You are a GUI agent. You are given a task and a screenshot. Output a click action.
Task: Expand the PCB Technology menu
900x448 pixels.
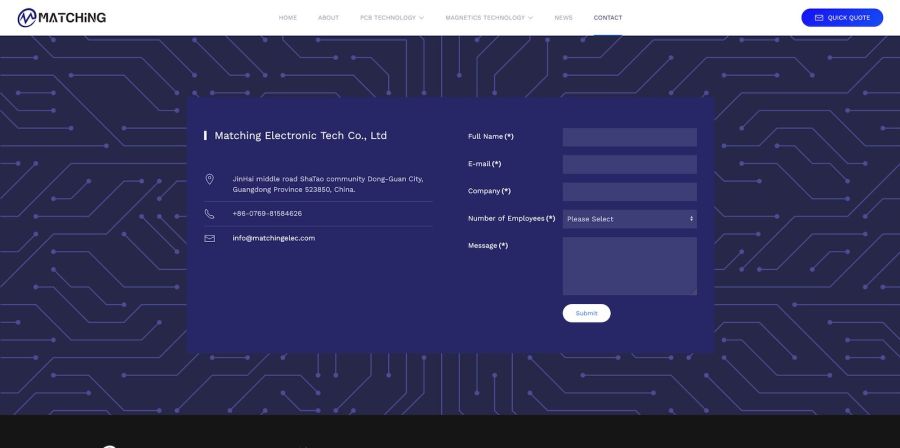point(392,18)
